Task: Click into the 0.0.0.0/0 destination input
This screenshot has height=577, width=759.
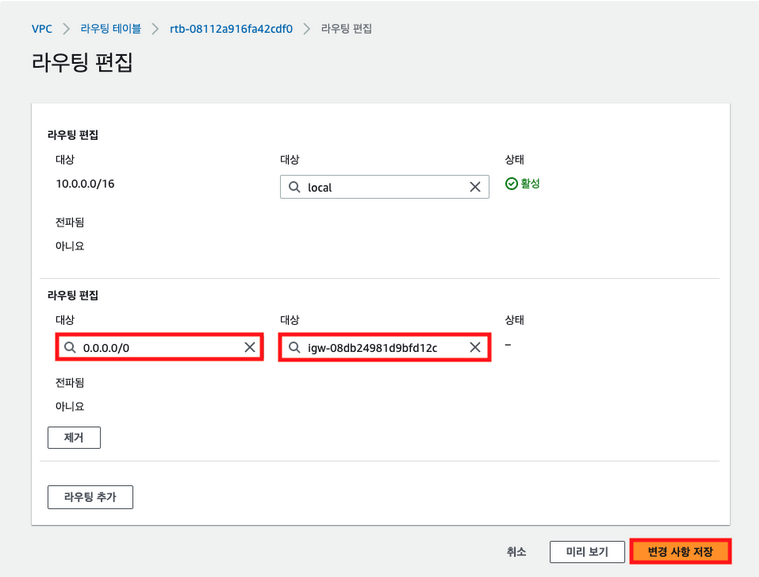Action: (160, 347)
